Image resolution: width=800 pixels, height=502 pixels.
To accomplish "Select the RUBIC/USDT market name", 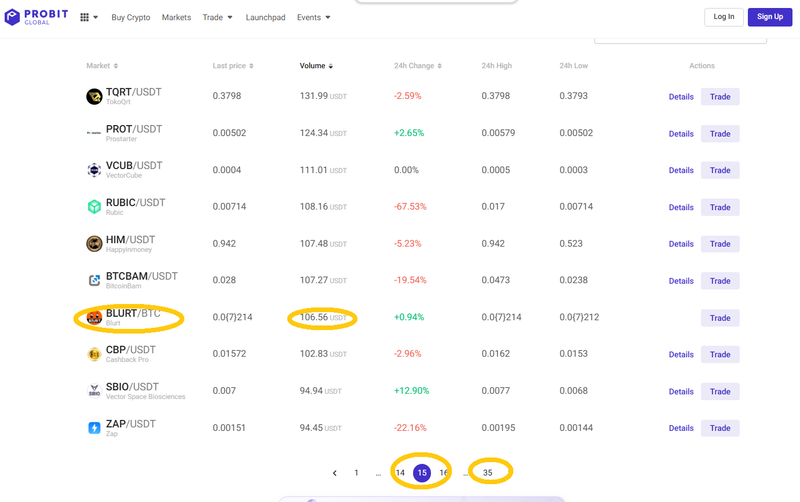I will click(x=136, y=203).
